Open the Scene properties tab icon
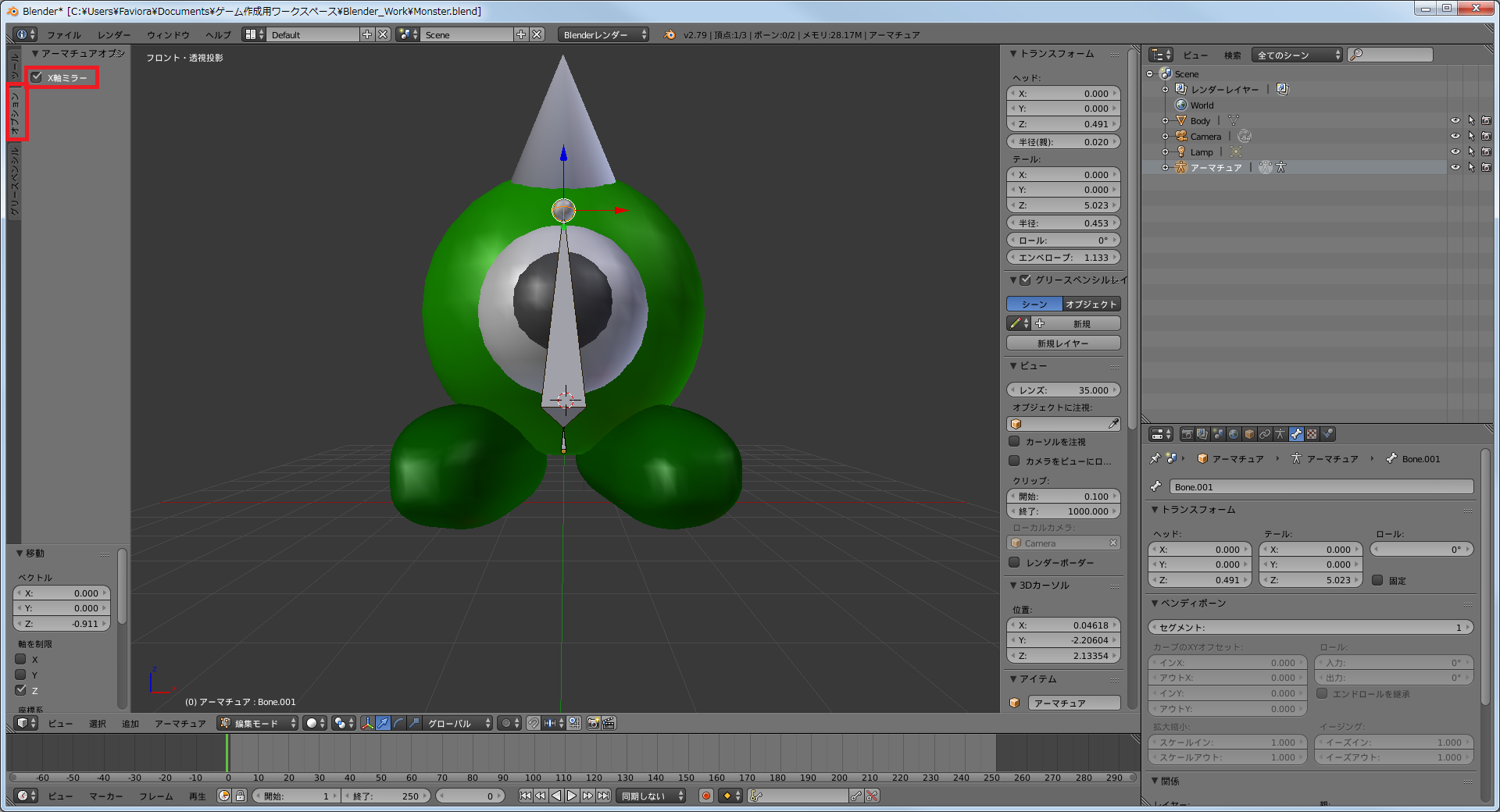Screen dimensions: 1500x812 tap(1218, 434)
